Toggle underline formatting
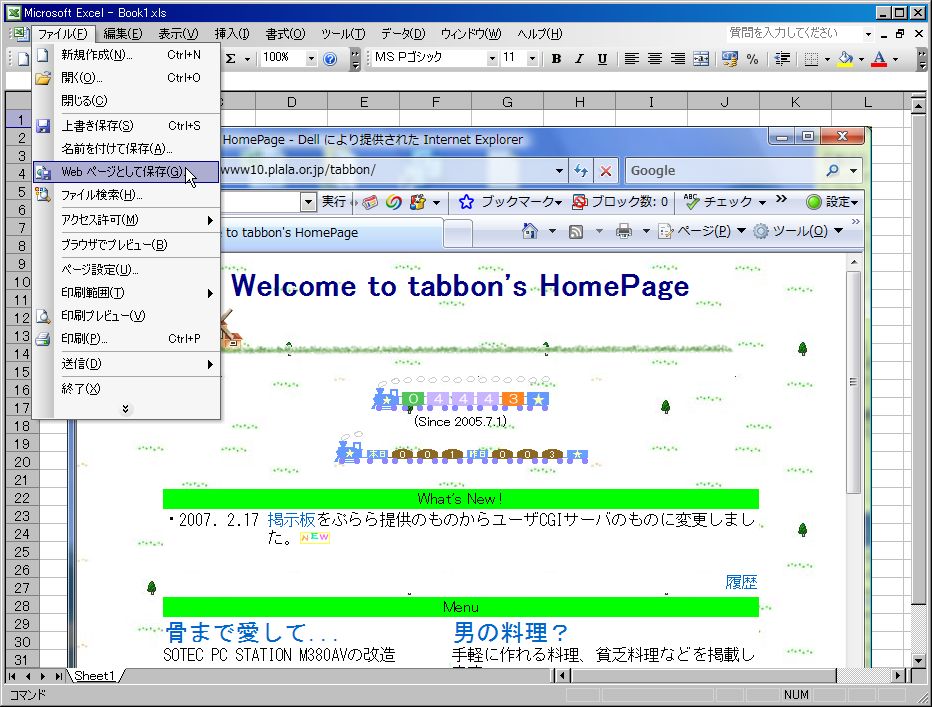 602,58
